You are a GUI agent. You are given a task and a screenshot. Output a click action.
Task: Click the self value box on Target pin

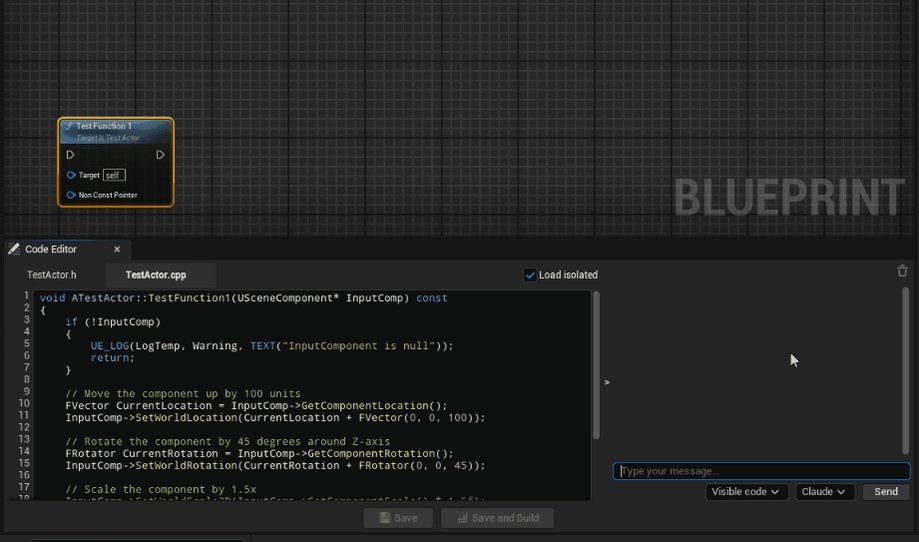[x=114, y=175]
